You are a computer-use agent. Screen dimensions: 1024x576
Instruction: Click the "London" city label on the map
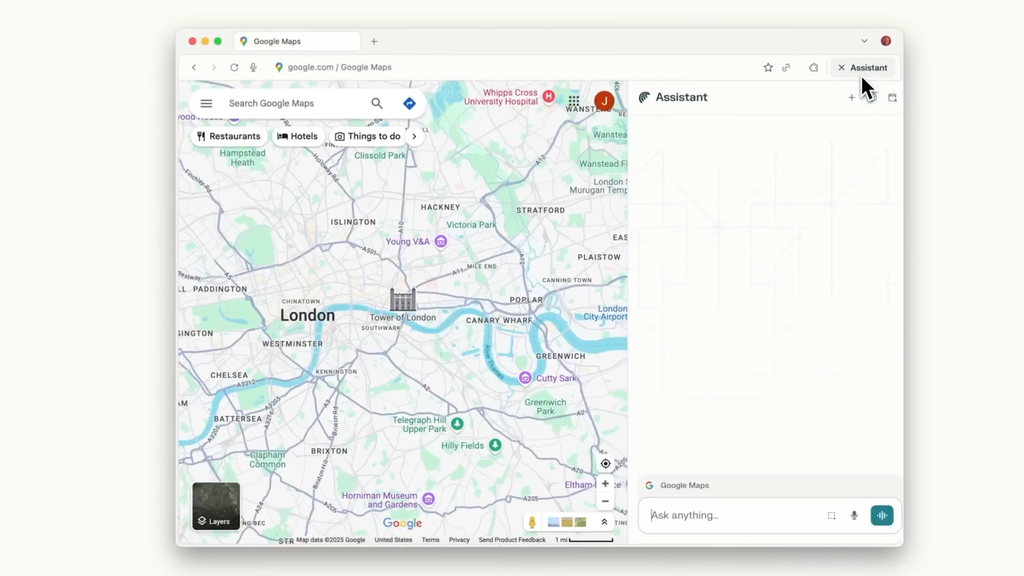point(308,315)
